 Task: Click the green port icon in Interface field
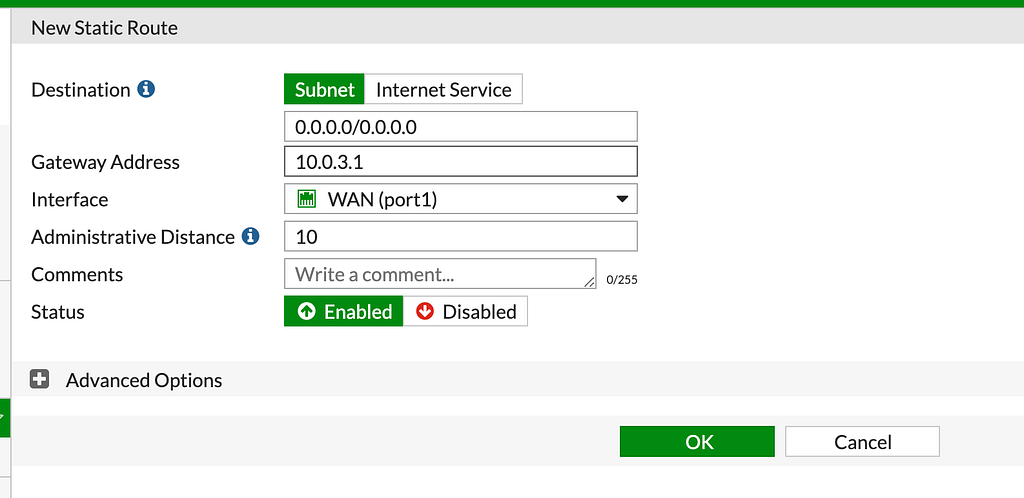click(306, 199)
